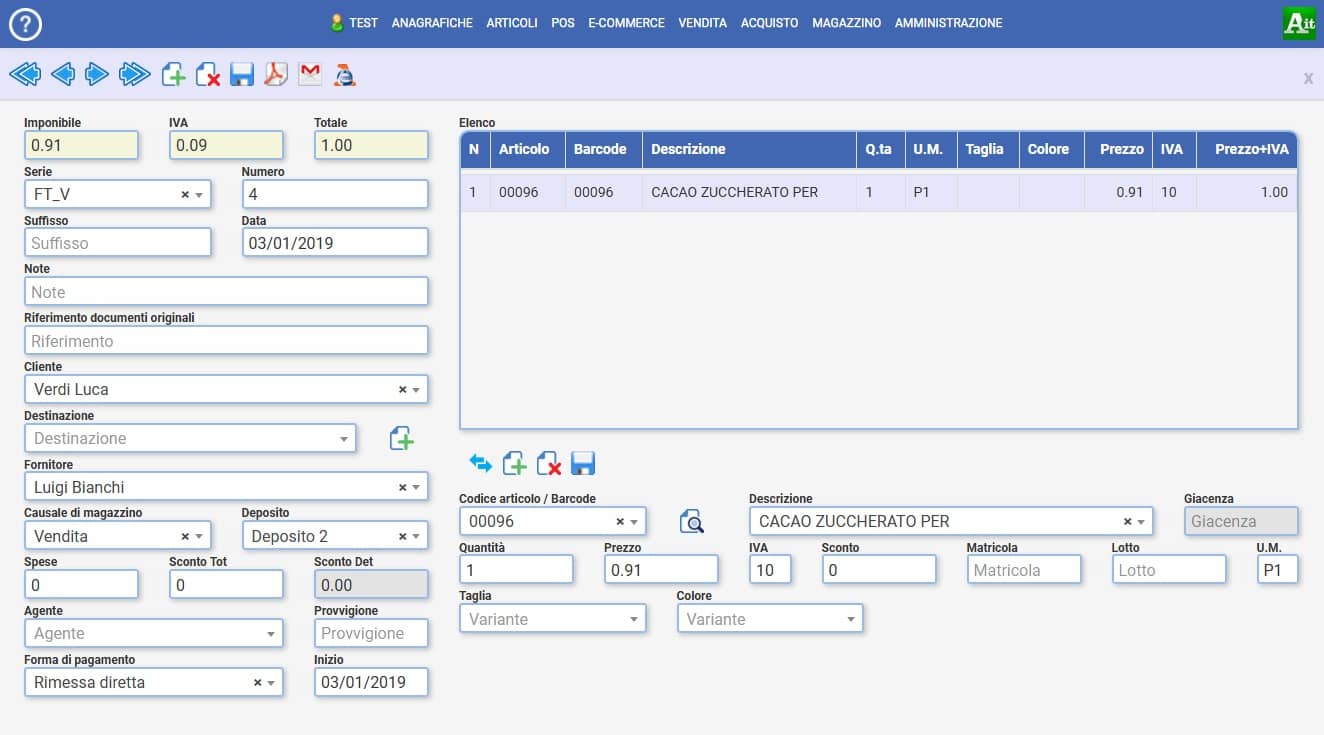Save the article row with the floppy icon below Elenco

[583, 463]
